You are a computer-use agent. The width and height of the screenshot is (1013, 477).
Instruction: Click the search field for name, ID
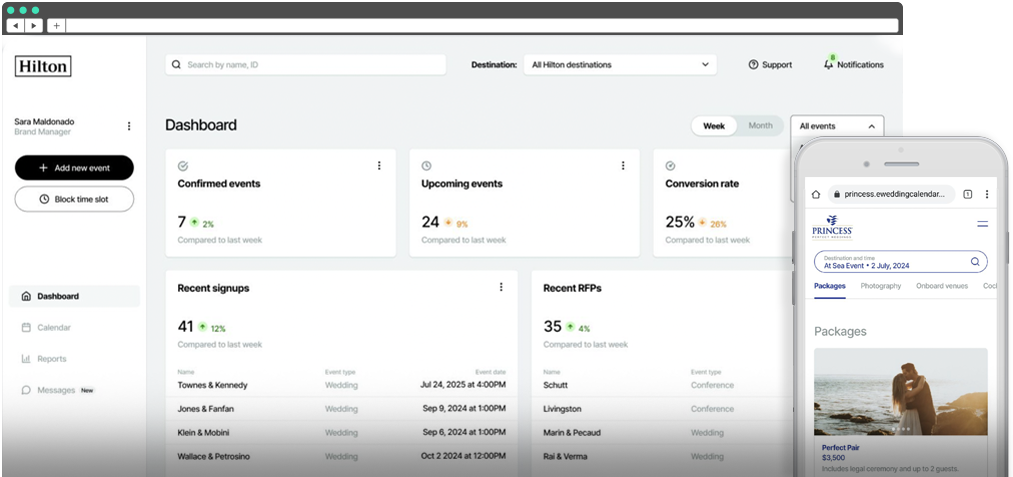306,65
